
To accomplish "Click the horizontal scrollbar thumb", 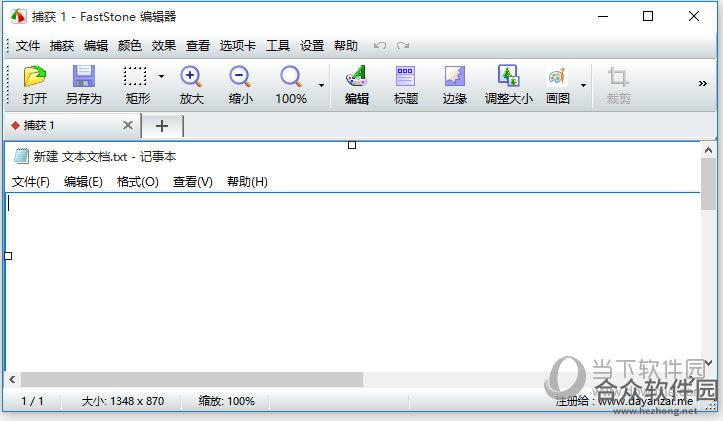I will [x=192, y=379].
